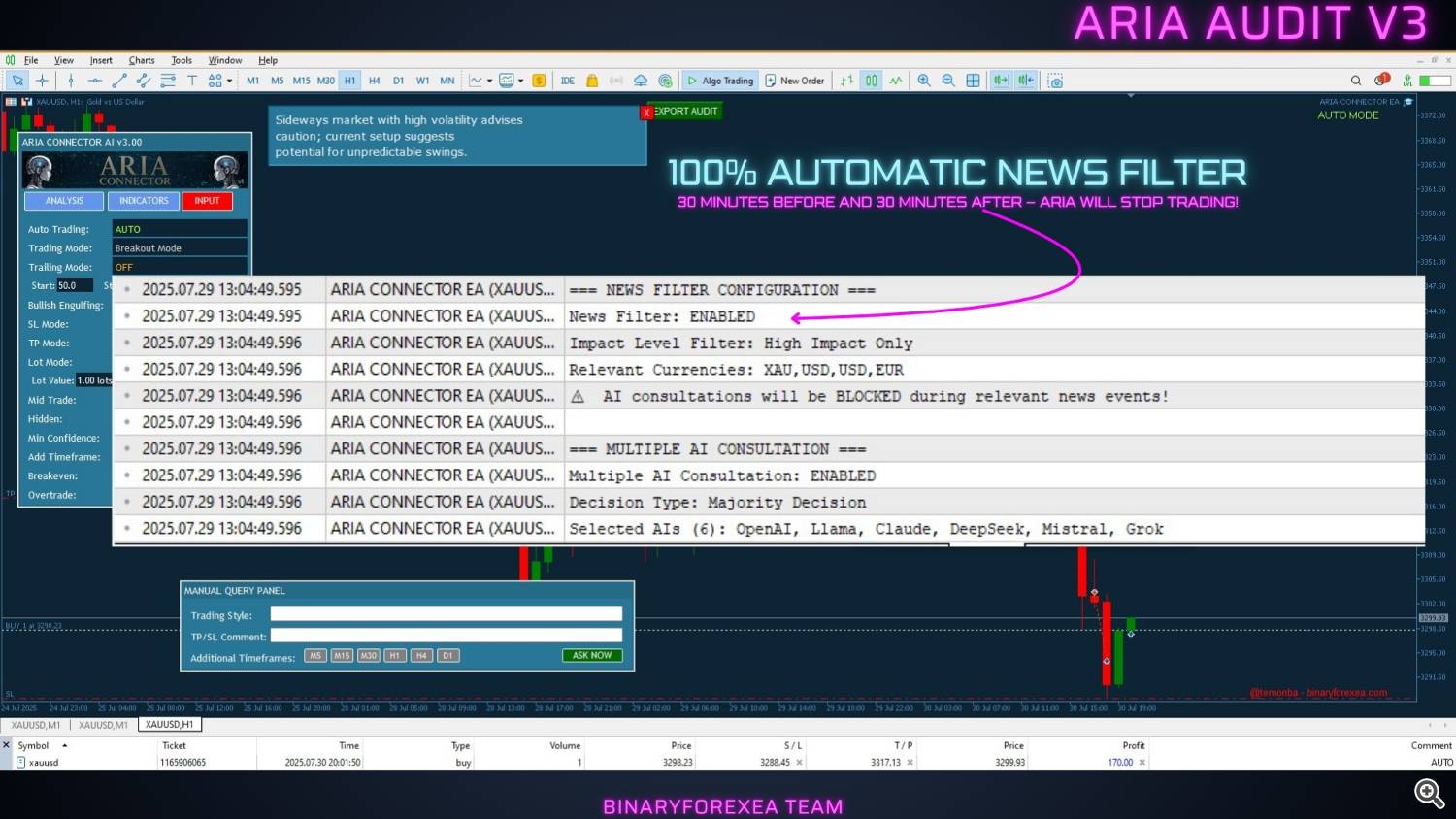
Task: Take a chart screenshot with camera icon
Action: coord(1055,81)
